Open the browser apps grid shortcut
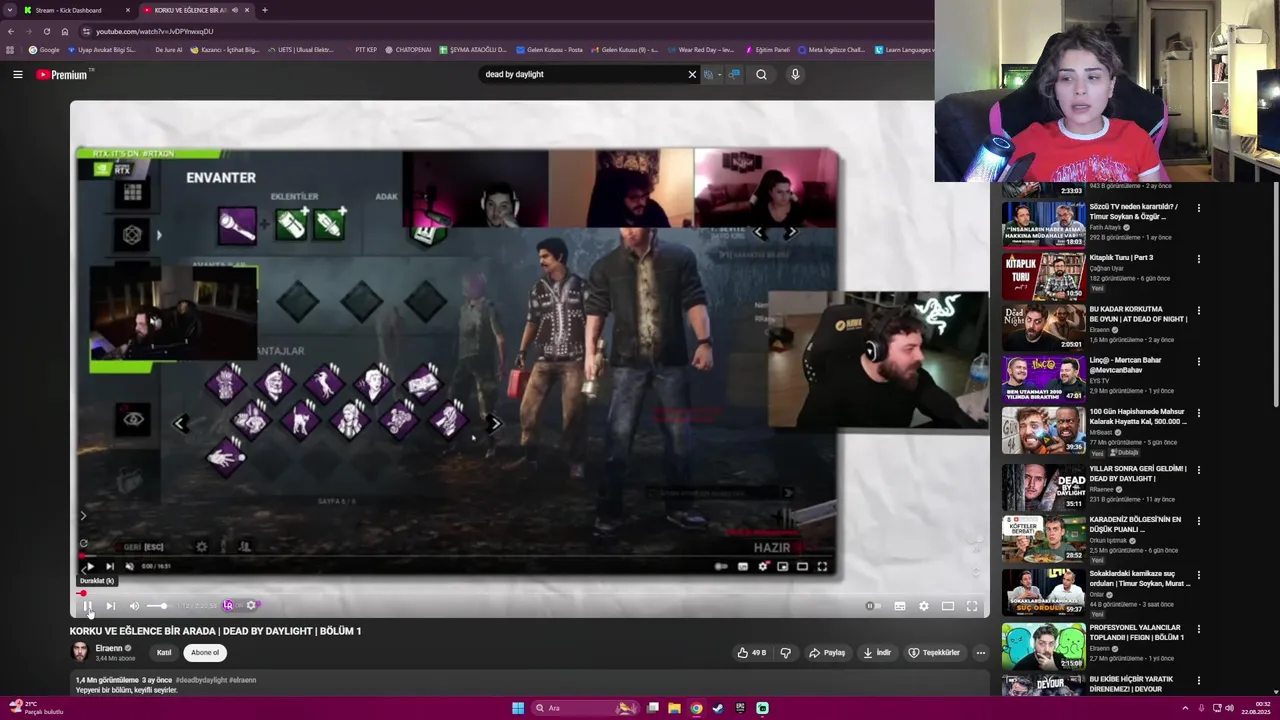Viewport: 1280px width, 720px height. tap(10, 50)
